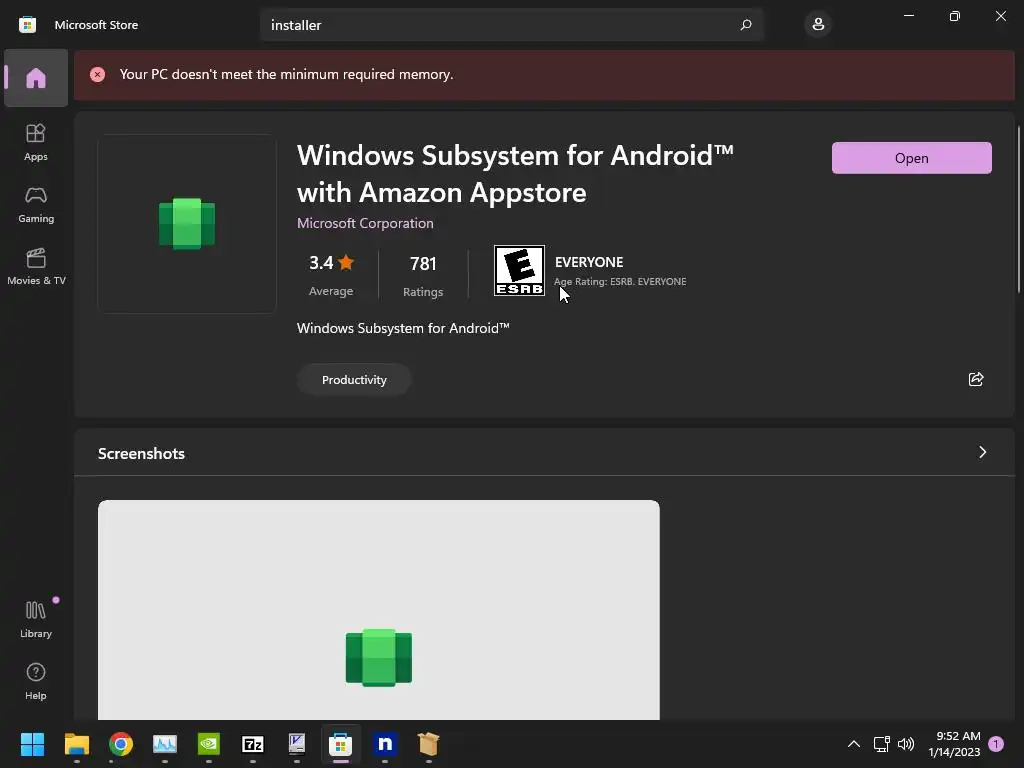This screenshot has width=1024, height=768.
Task: Open the Help section
Action: coord(36,680)
